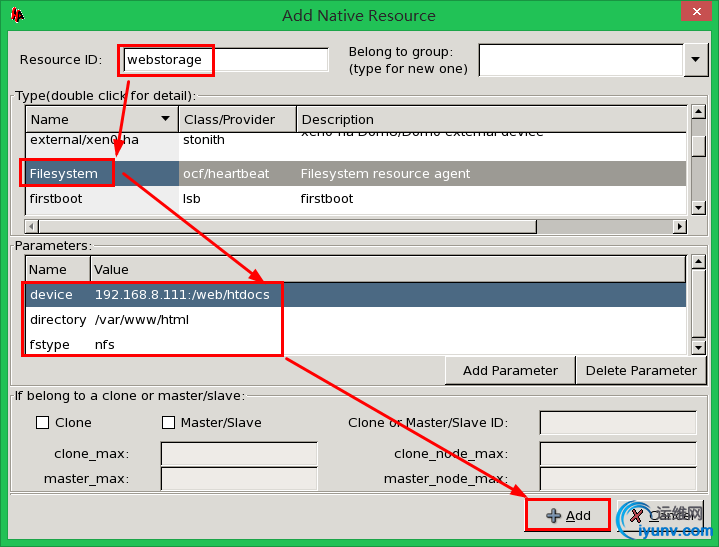Click the Description column header
719x547 pixels.
[x=492, y=119]
